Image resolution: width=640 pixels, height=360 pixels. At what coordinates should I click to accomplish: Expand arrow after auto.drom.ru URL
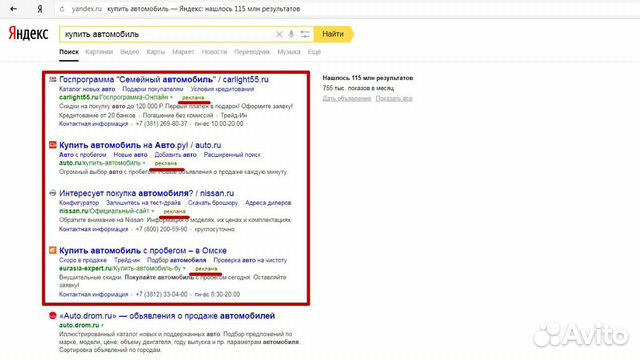[x=102, y=325]
